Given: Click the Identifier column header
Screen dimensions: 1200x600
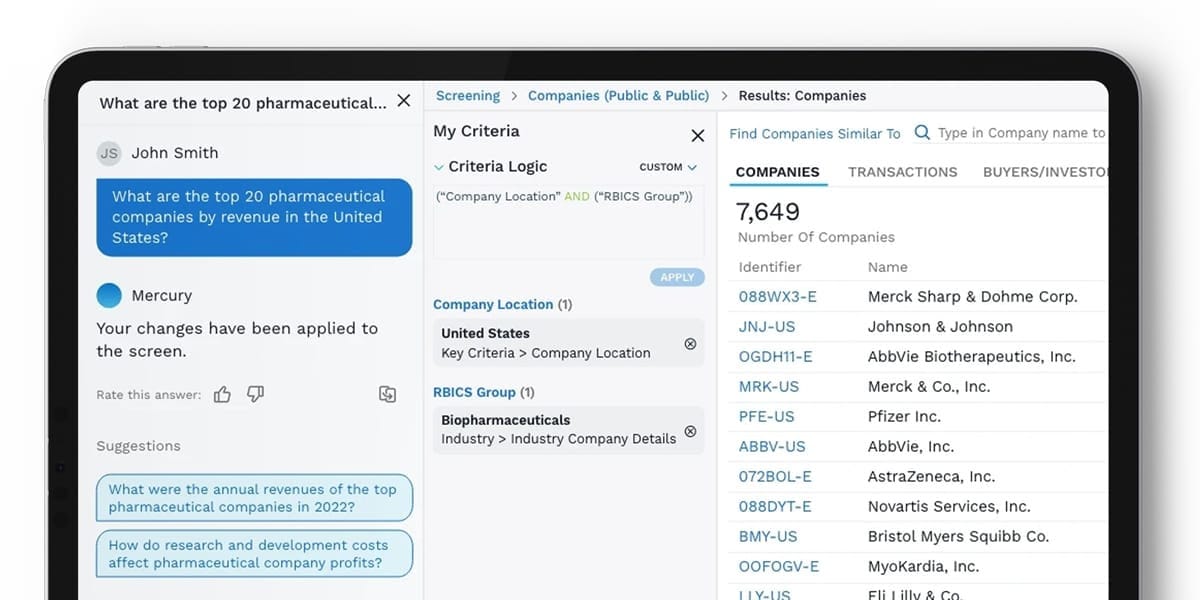Looking at the screenshot, I should [x=770, y=267].
